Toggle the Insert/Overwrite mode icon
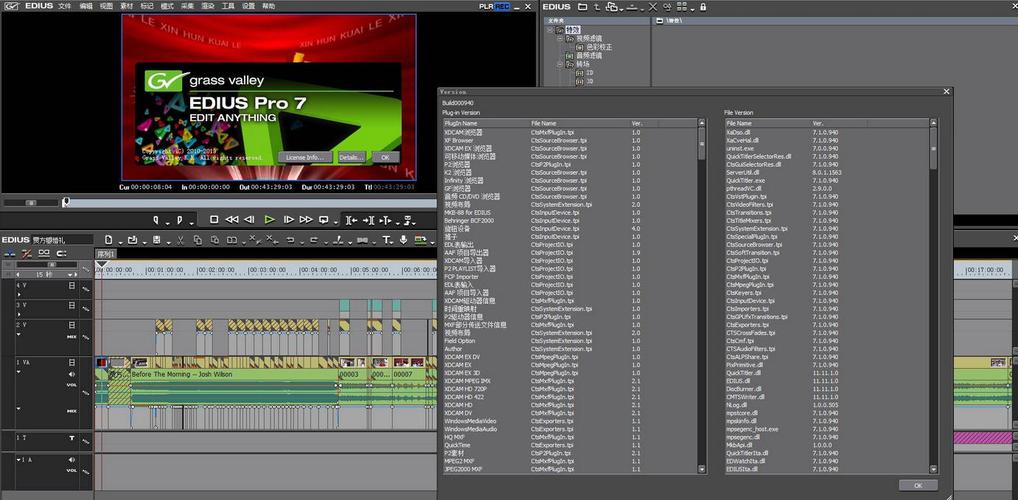This screenshot has height=500, width=1018. [x=10, y=253]
